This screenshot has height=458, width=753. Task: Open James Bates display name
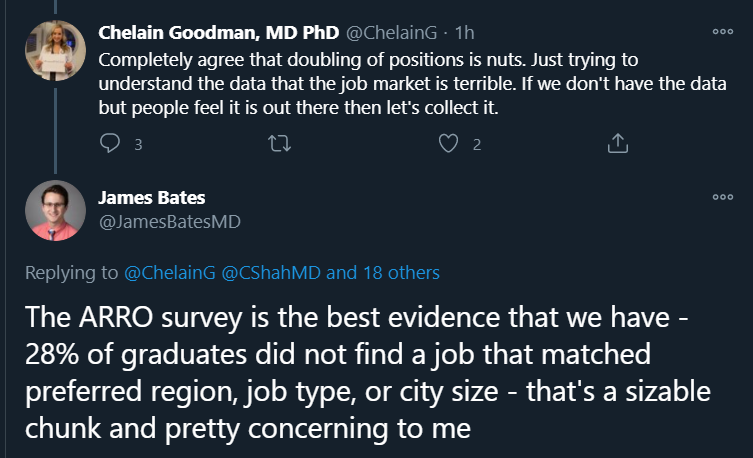(x=152, y=198)
